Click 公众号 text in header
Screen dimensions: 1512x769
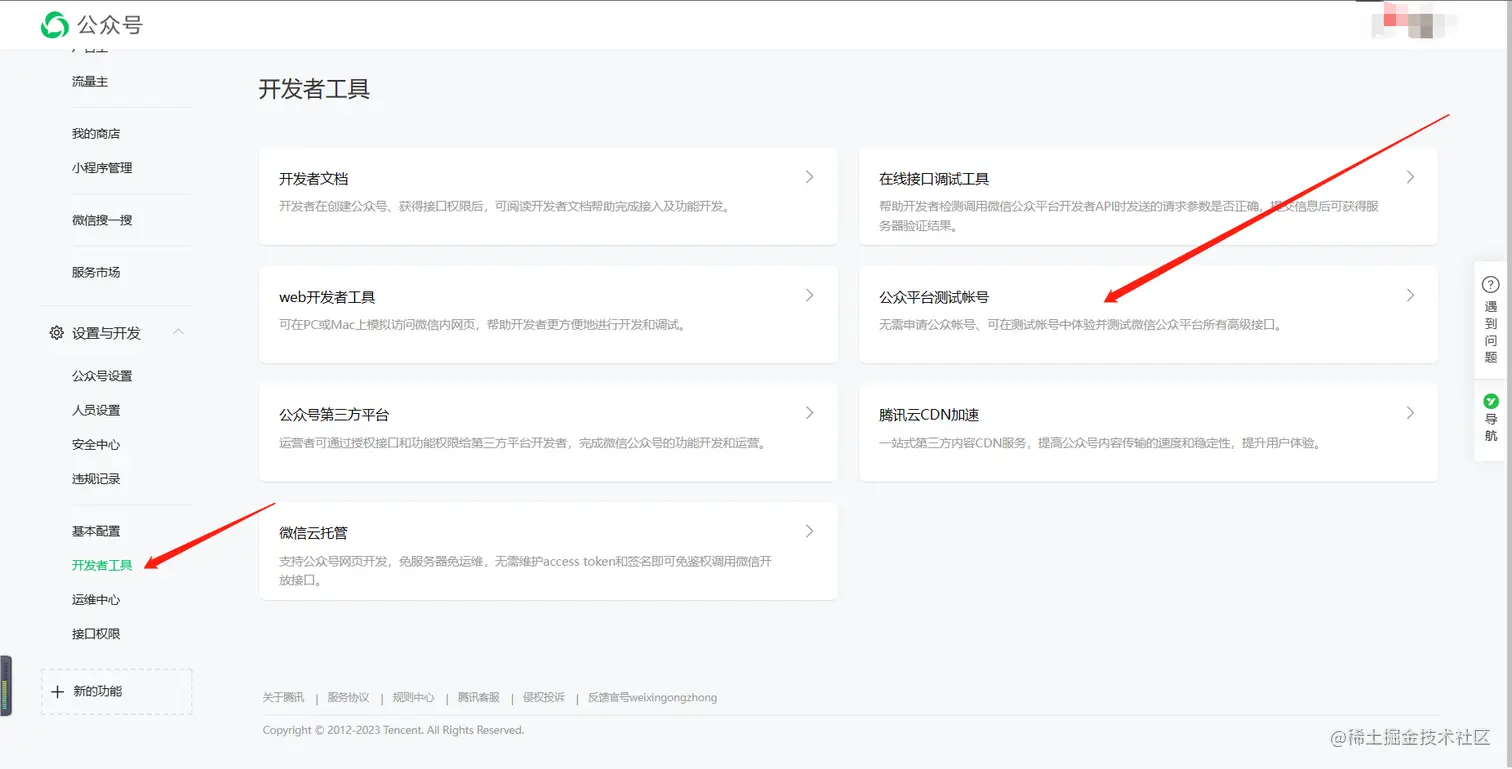tap(109, 25)
